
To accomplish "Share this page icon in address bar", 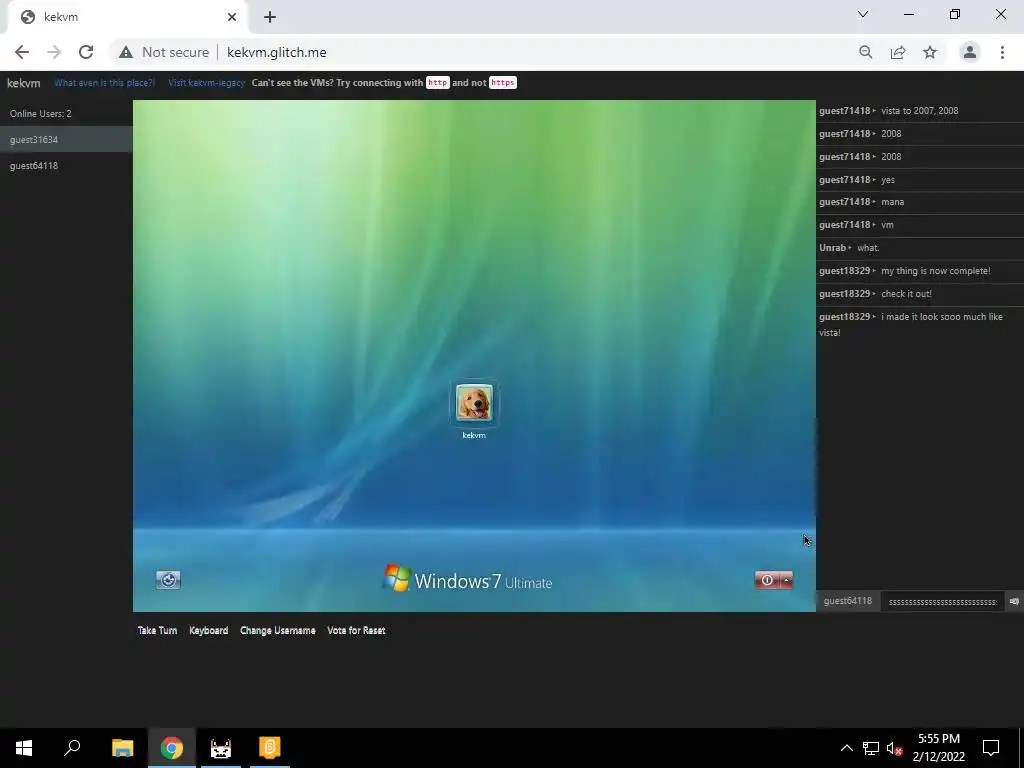I will tap(898, 52).
